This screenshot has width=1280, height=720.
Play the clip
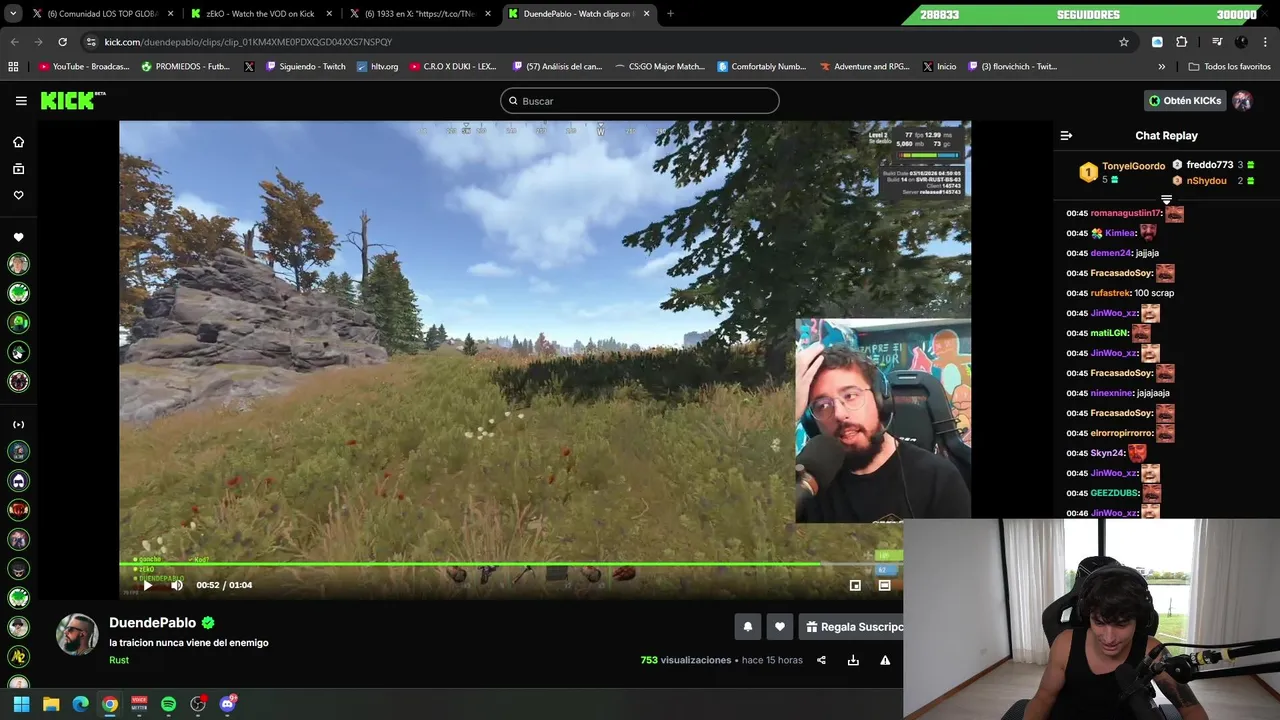click(148, 586)
